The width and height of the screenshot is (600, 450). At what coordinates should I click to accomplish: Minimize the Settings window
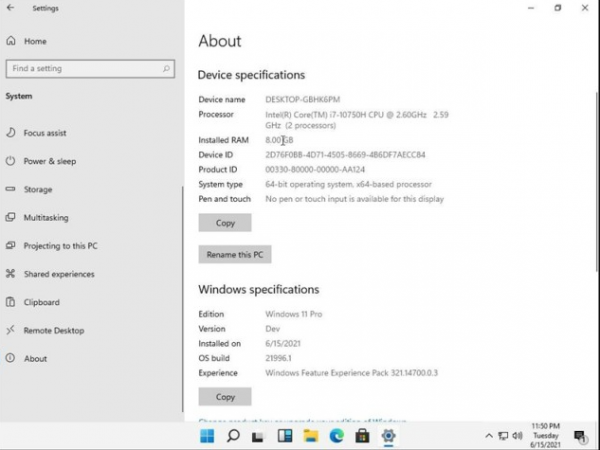coord(531,8)
